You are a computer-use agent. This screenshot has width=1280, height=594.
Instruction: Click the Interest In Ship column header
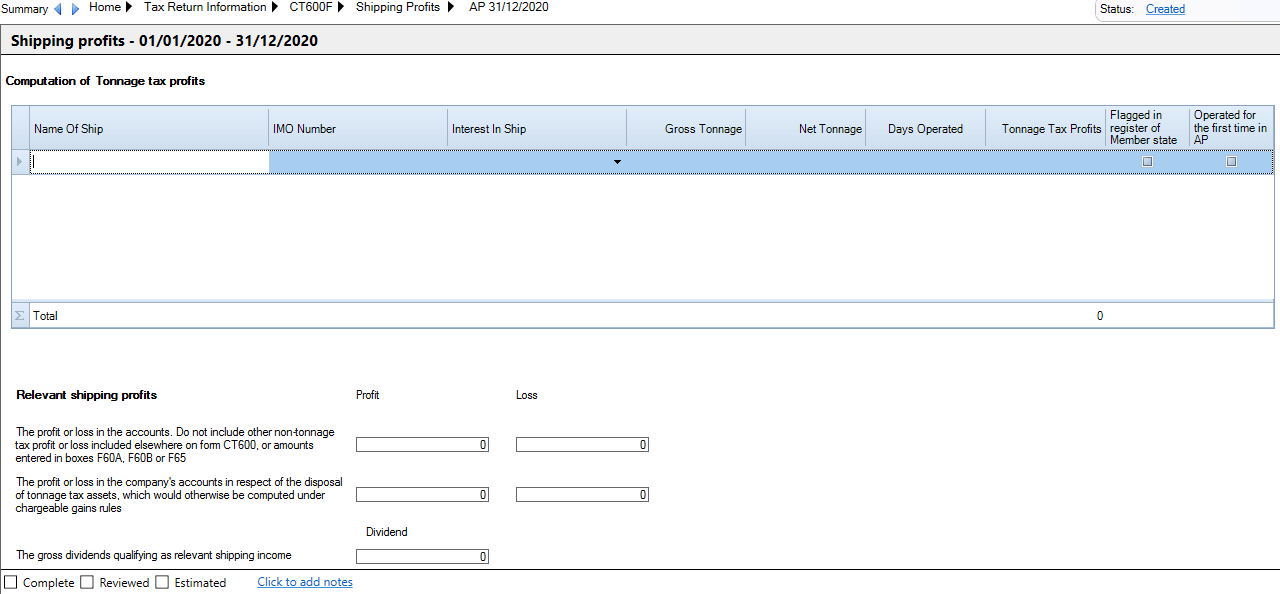537,128
